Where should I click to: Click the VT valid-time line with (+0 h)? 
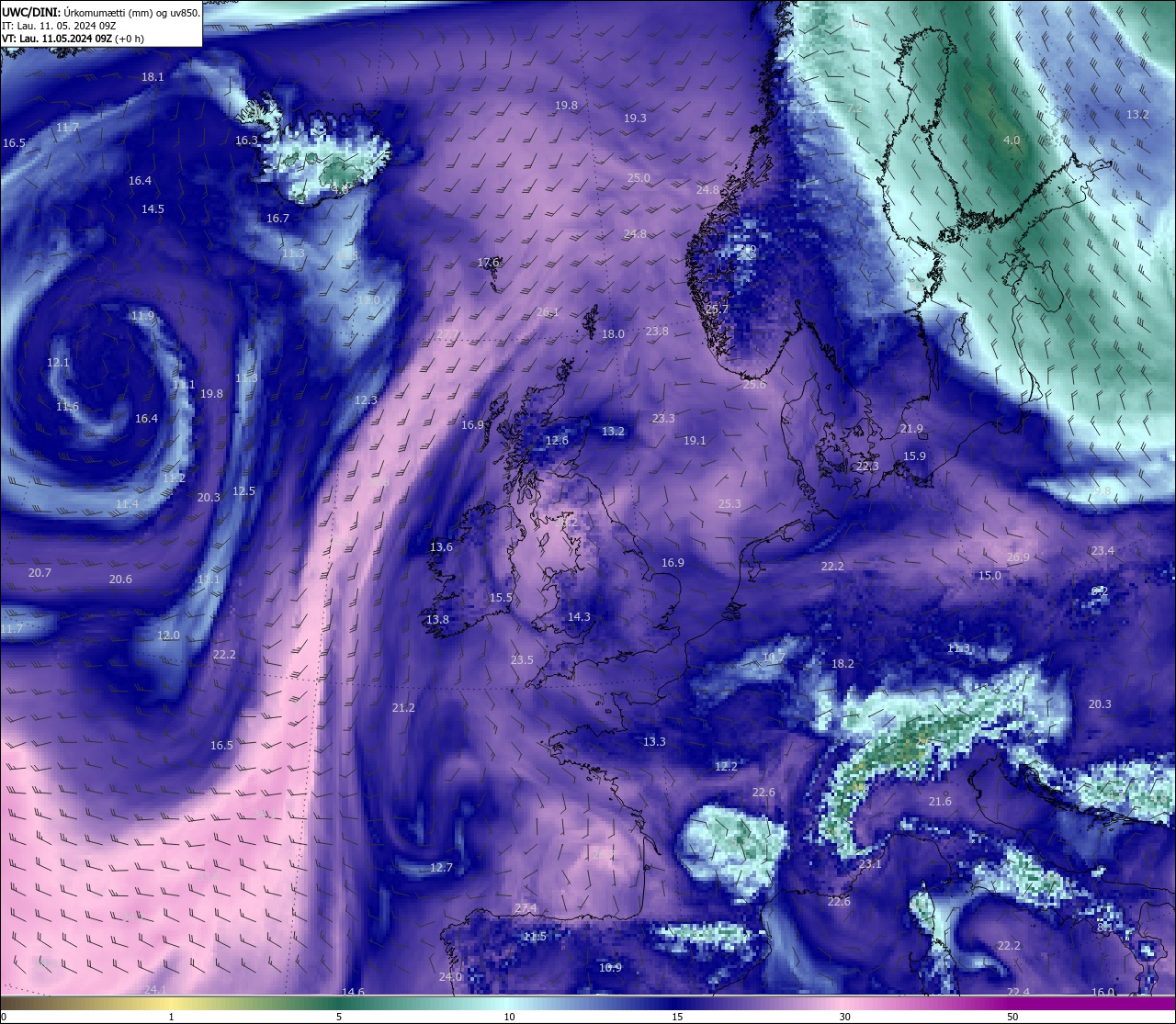[x=73, y=39]
